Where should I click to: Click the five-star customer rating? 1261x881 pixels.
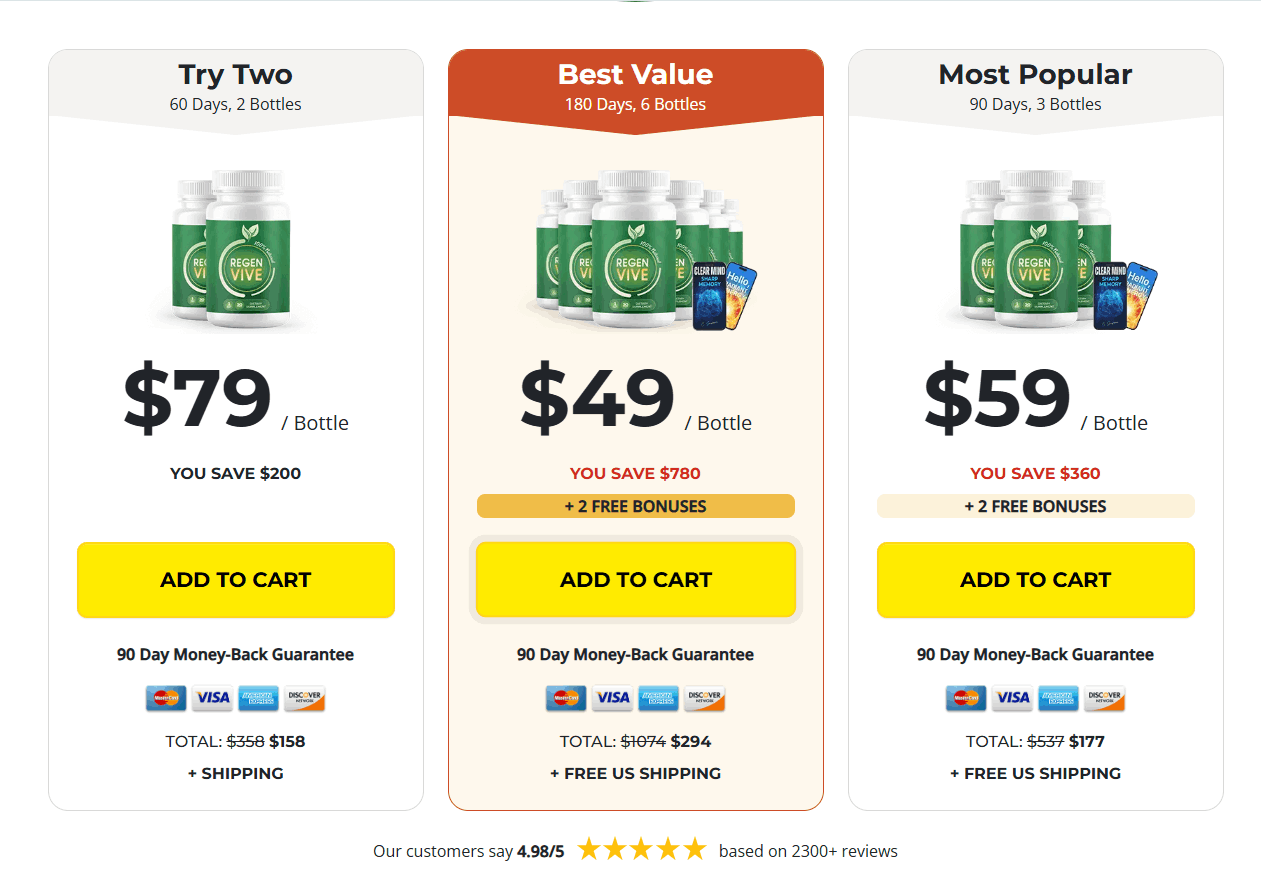[642, 851]
